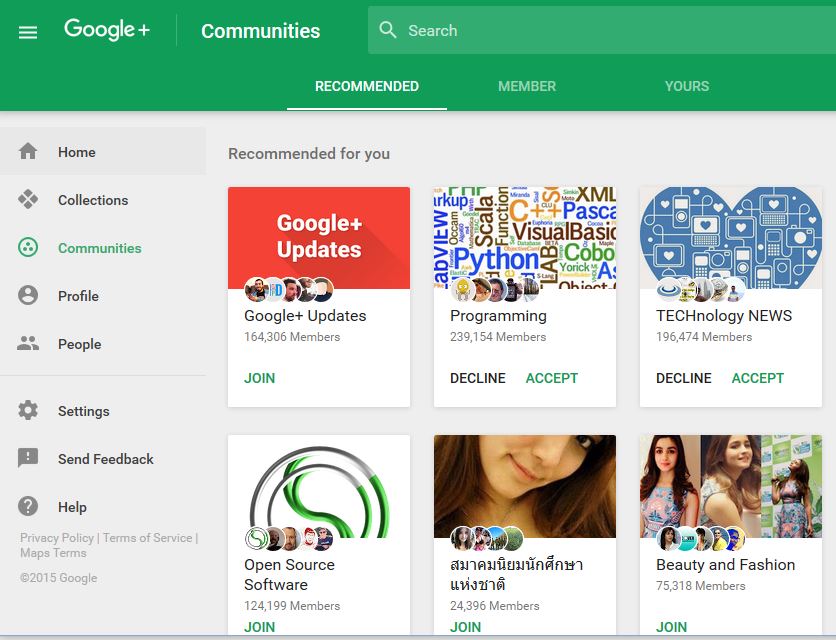Viewport: 836px width, 640px height.
Task: Click the Google+ Updates card title
Action: click(x=305, y=316)
